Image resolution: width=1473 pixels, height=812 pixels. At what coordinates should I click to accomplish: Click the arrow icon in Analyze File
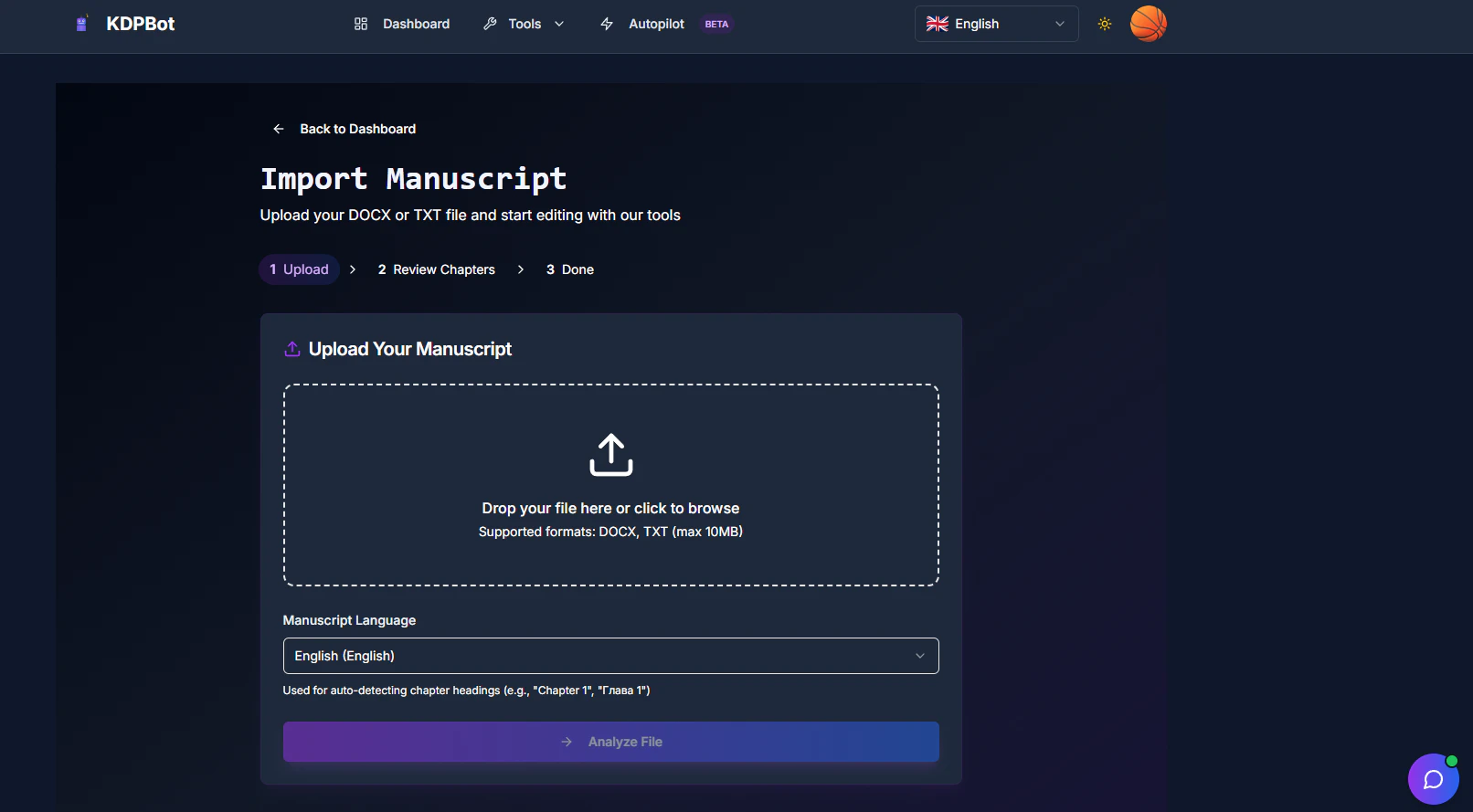(x=567, y=742)
